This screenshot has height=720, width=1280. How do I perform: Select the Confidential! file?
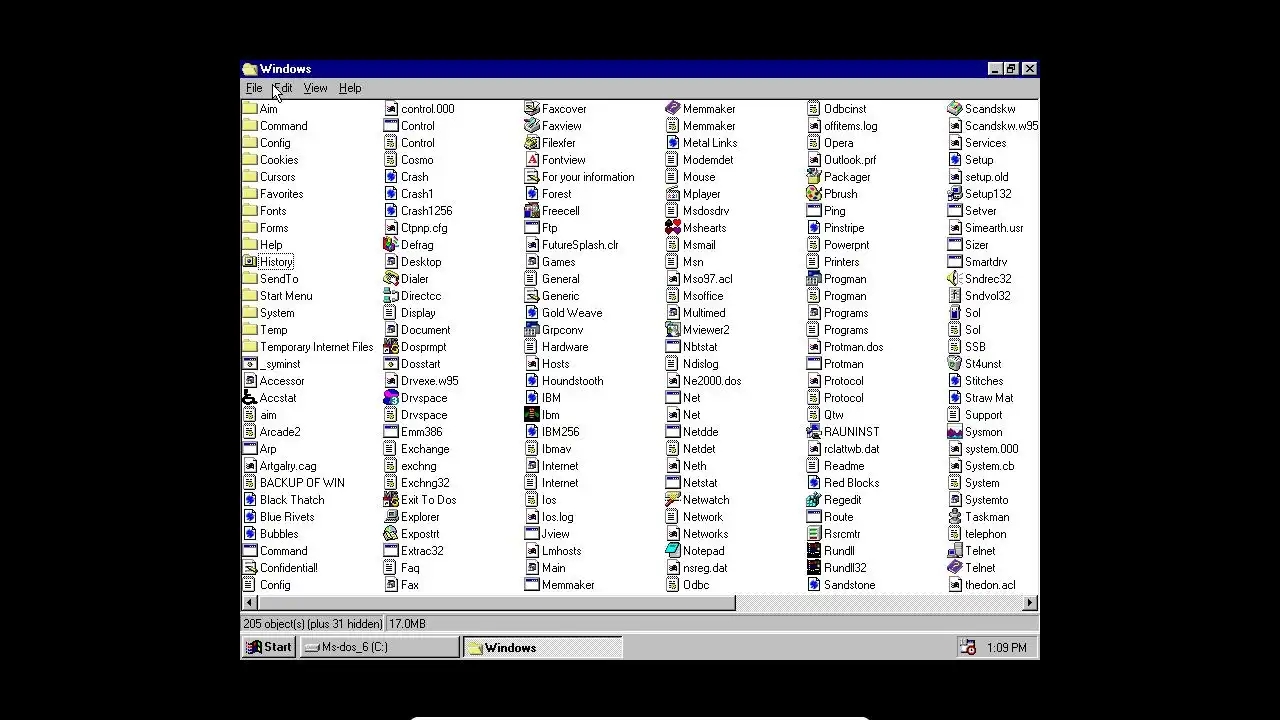pyautogui.click(x=280, y=568)
